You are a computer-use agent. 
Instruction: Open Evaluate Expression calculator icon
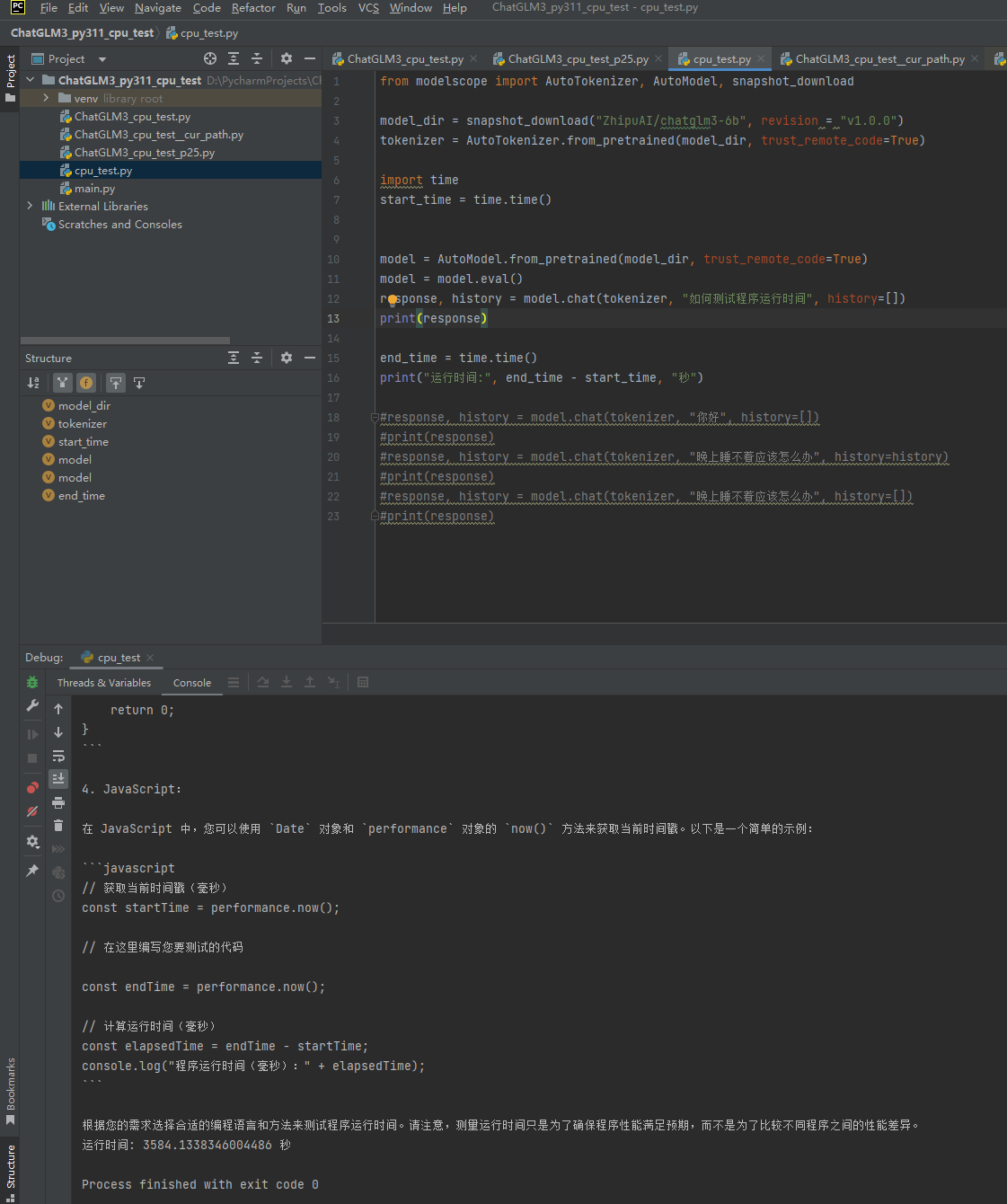click(x=363, y=683)
